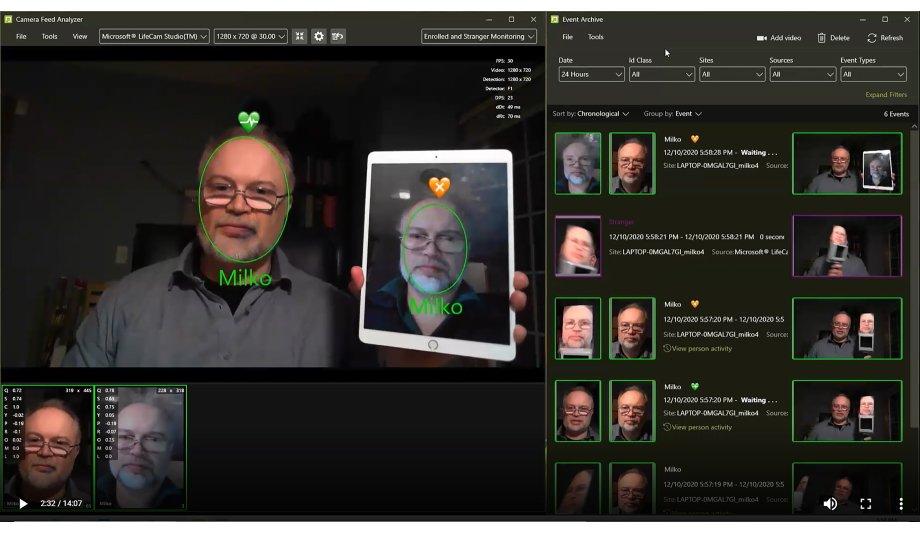Click the Camera Feed Analyzer app icon in title bar
This screenshot has width=920, height=533.
8,19
